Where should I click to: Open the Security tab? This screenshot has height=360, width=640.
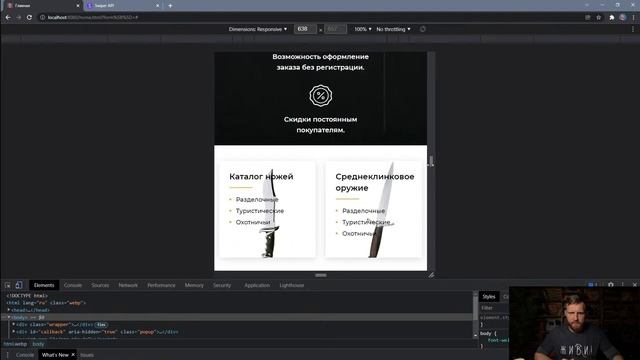[x=222, y=285]
